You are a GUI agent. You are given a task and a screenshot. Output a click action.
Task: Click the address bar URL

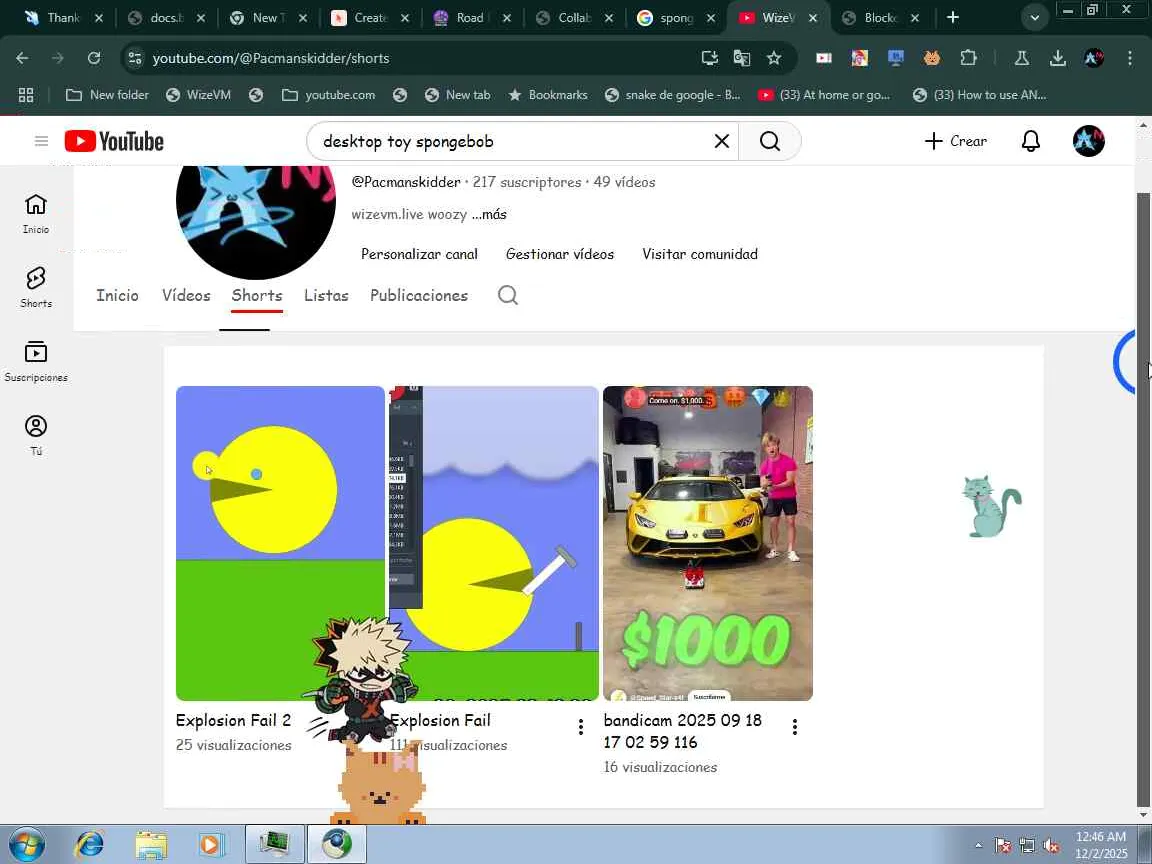point(271,58)
